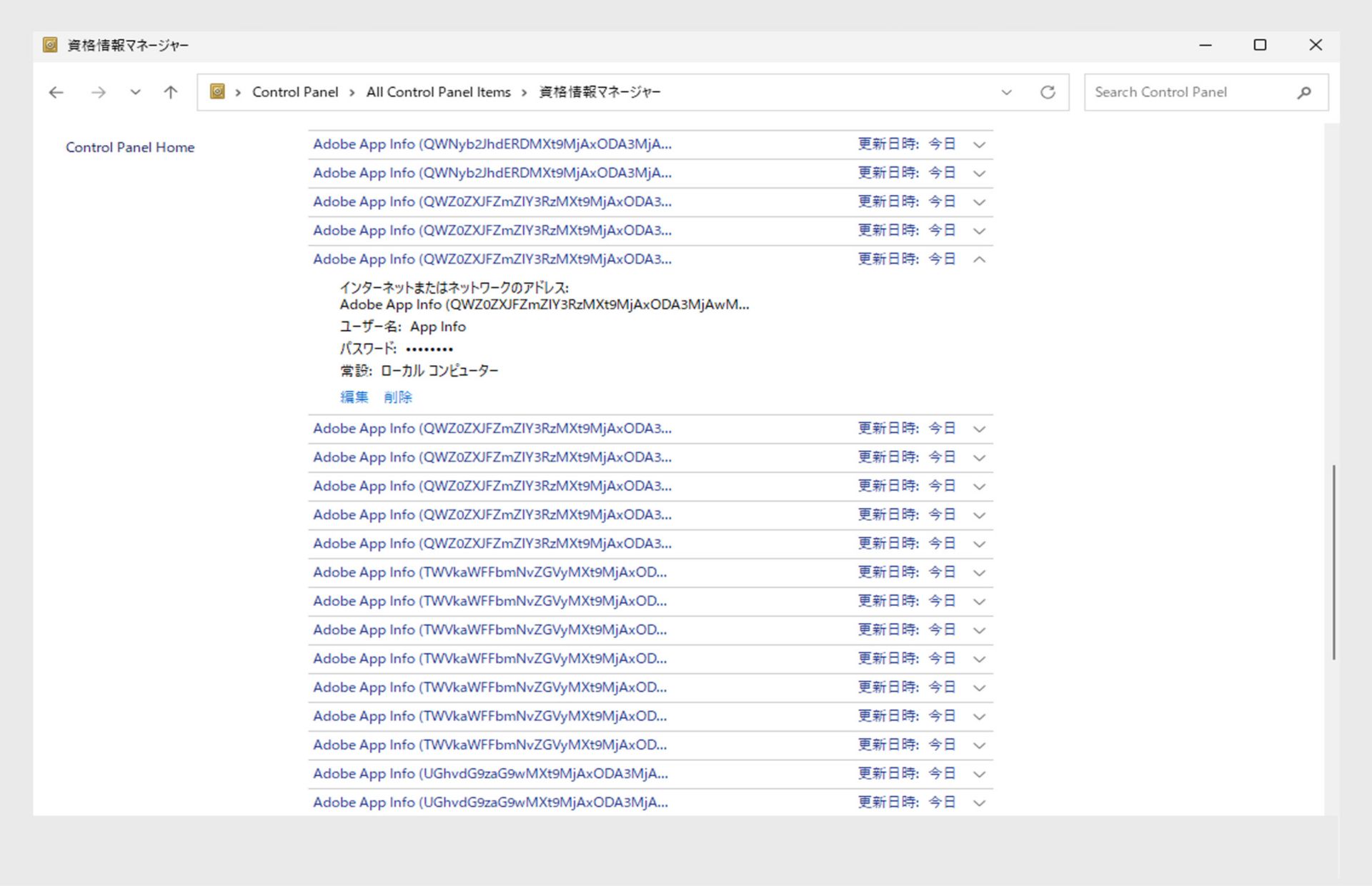Navigate to All Control Panel Items breadcrumb
This screenshot has width=1372, height=886.
pos(439,92)
